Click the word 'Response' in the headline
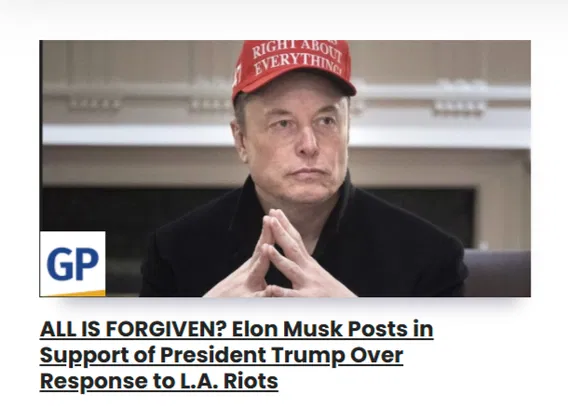 [x=88, y=382]
